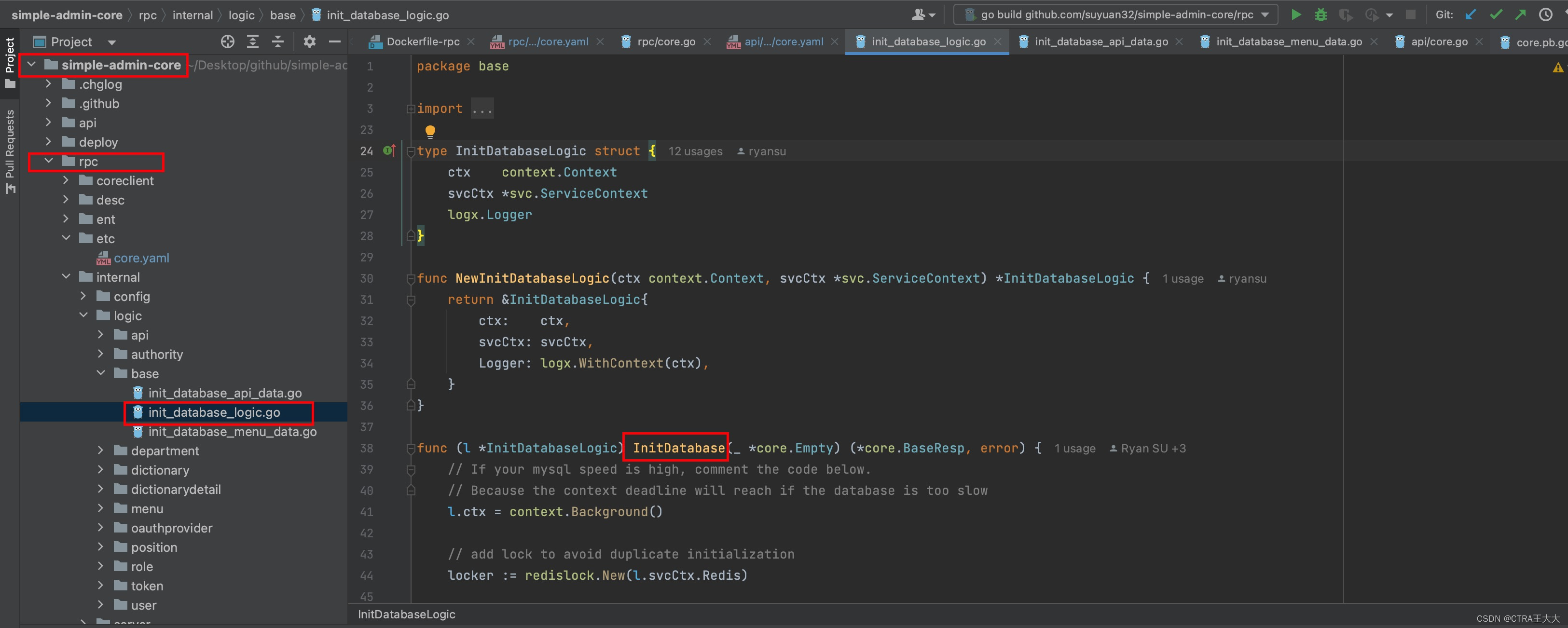
Task: Close the Dockerfile-rpc tab
Action: [470, 41]
